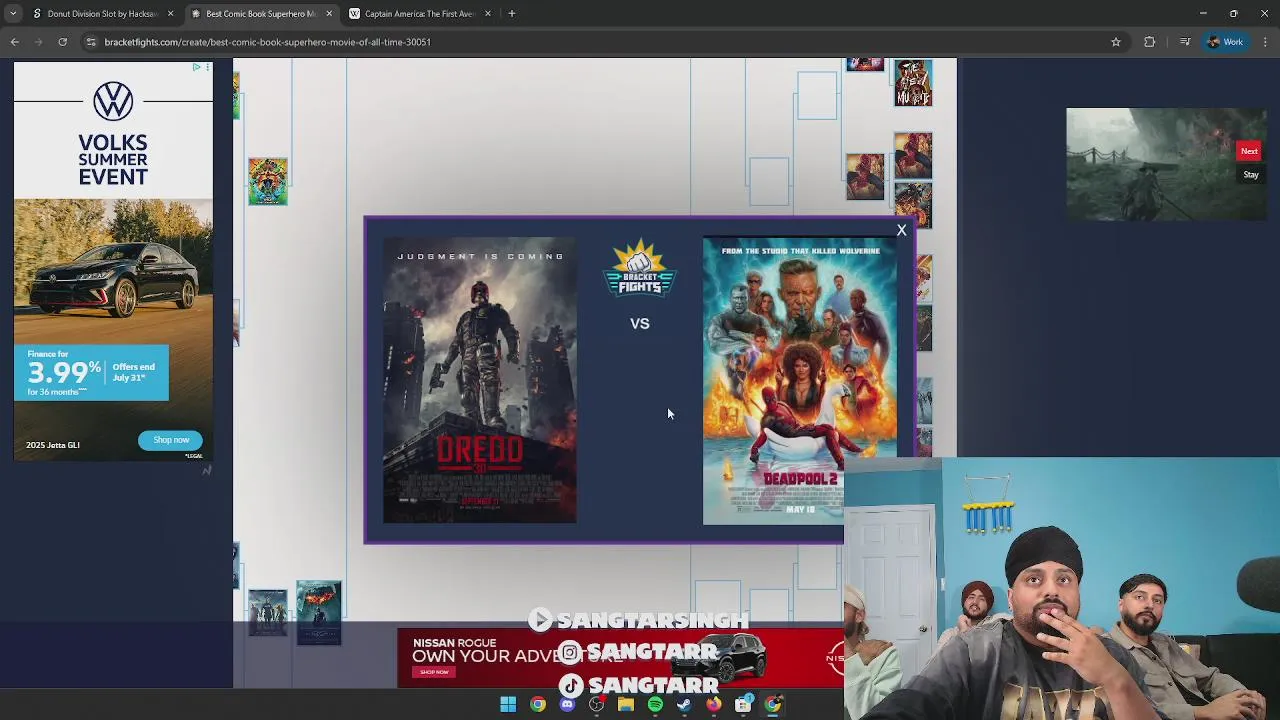
Task: Click Shop now in Volkswagen ad
Action: pyautogui.click(x=171, y=440)
